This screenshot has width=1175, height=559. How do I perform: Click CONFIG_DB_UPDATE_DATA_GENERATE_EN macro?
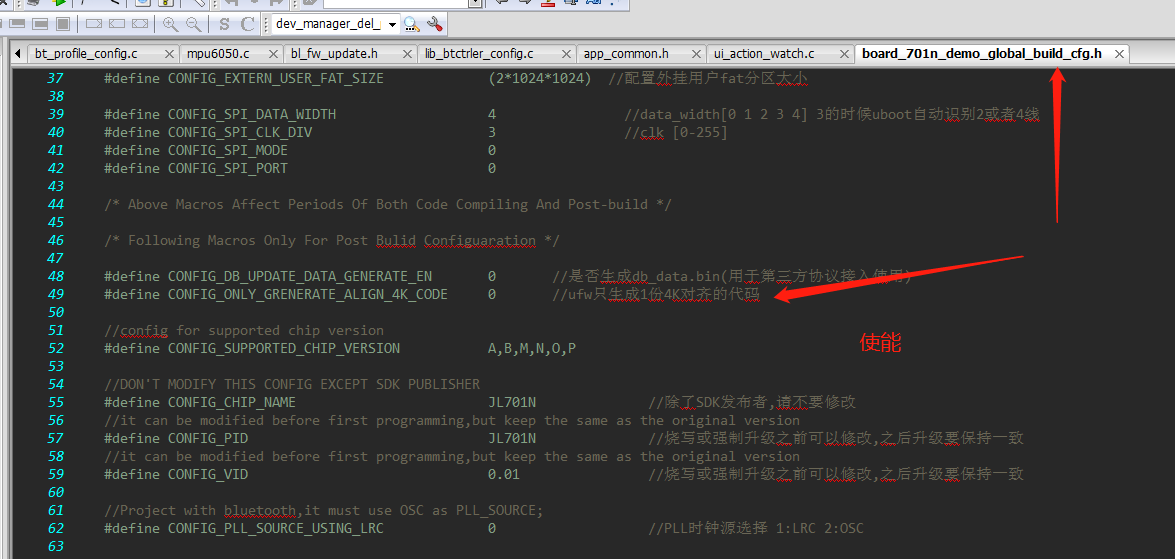tap(300, 277)
